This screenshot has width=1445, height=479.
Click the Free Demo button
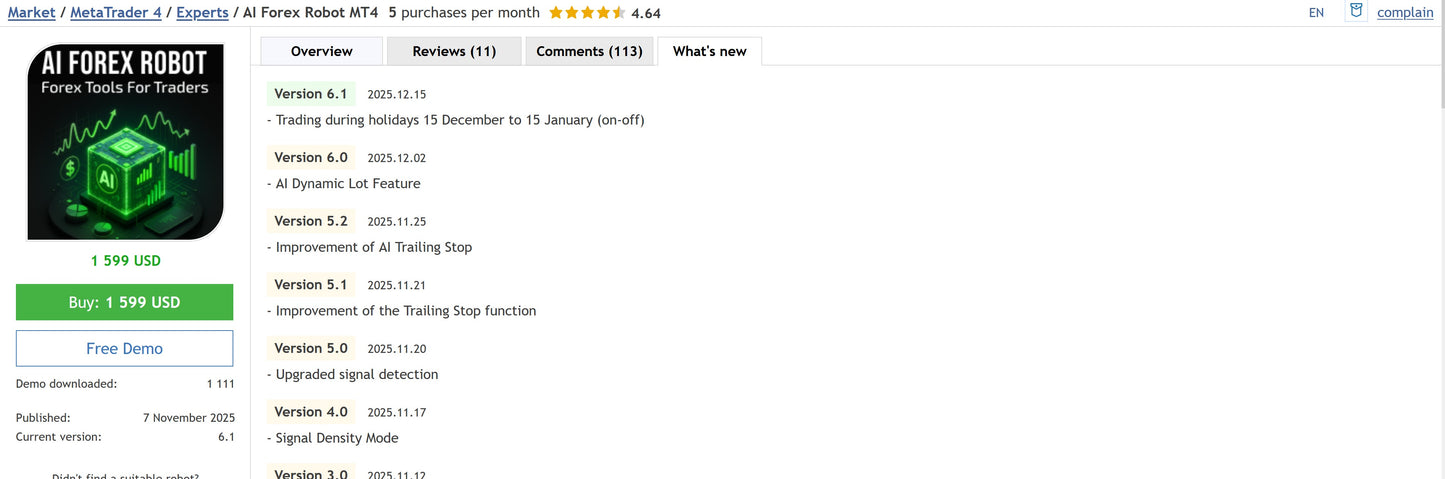[x=124, y=348]
